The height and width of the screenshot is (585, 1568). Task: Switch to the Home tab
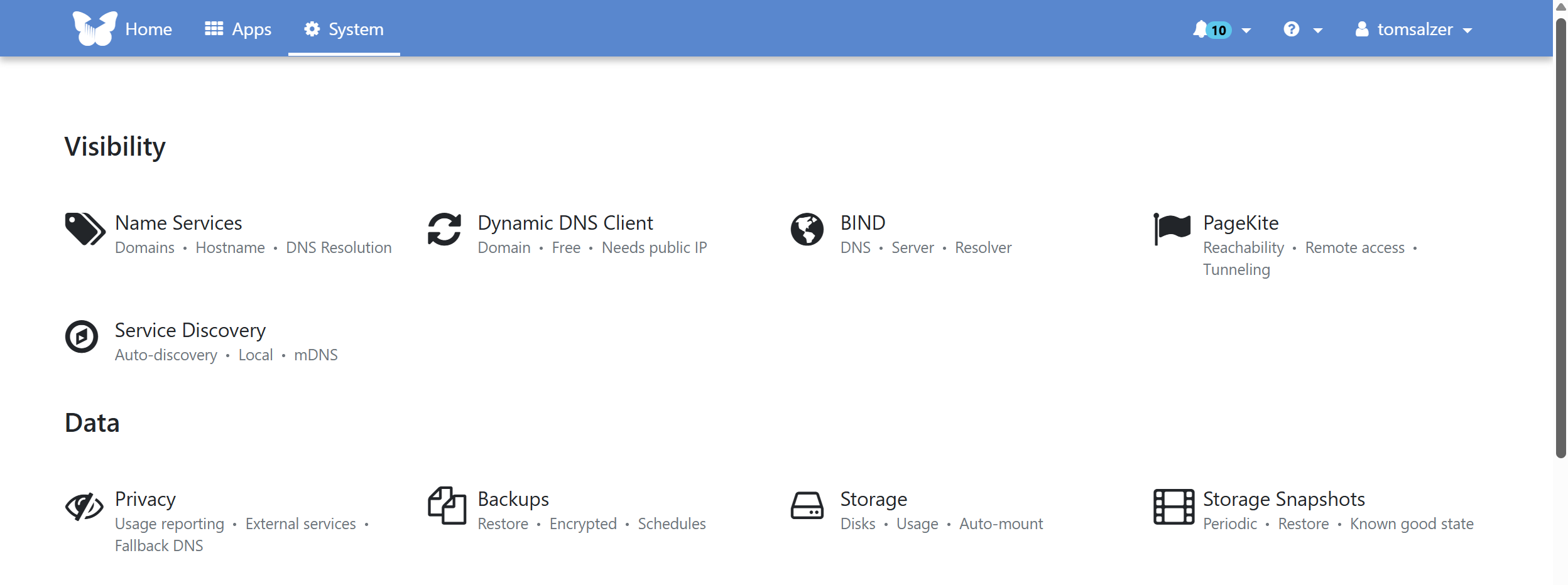click(148, 29)
